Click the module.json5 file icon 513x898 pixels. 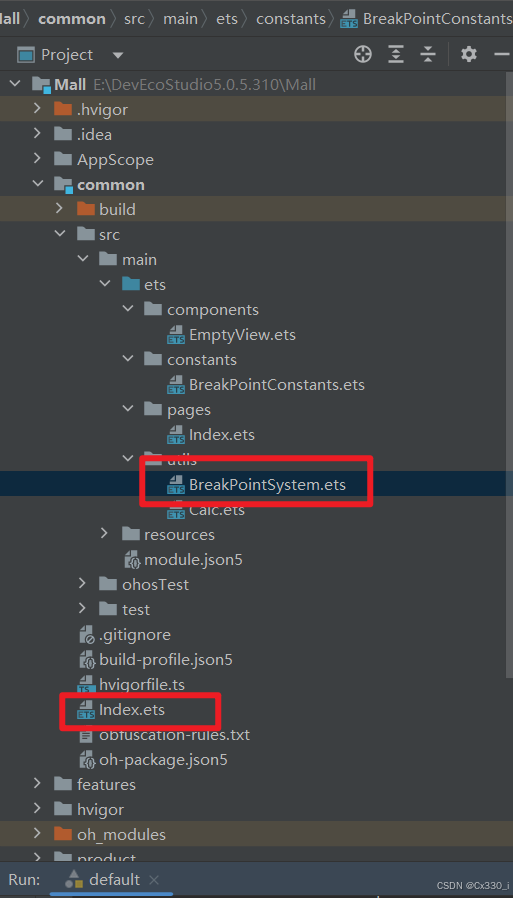point(132,560)
